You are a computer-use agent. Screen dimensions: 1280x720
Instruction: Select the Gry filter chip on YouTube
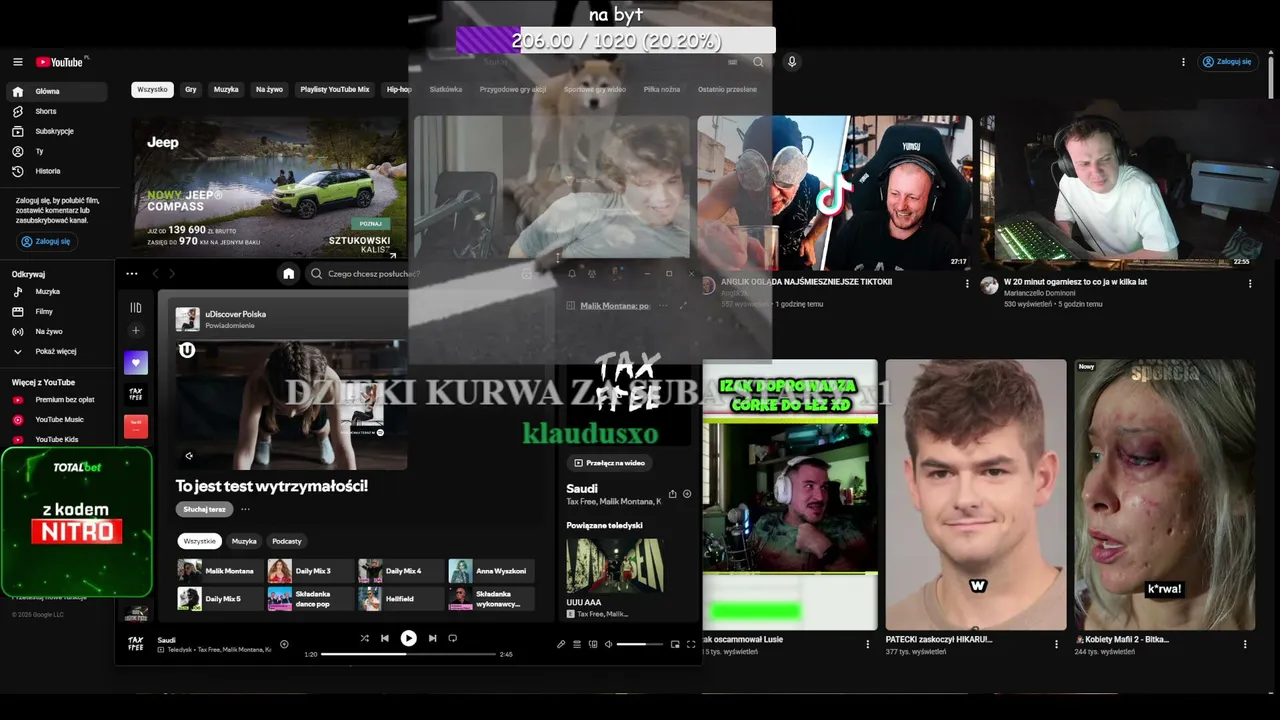[x=191, y=89]
